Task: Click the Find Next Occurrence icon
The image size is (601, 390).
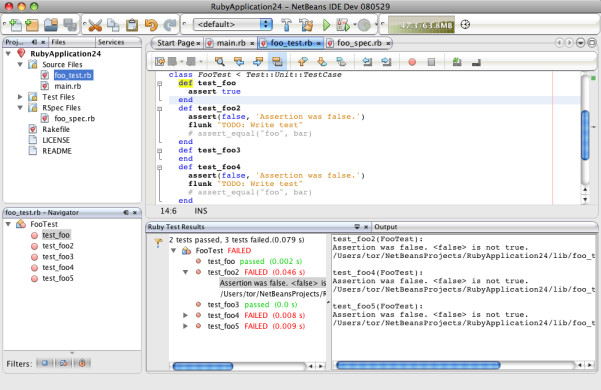Action: tap(258, 62)
